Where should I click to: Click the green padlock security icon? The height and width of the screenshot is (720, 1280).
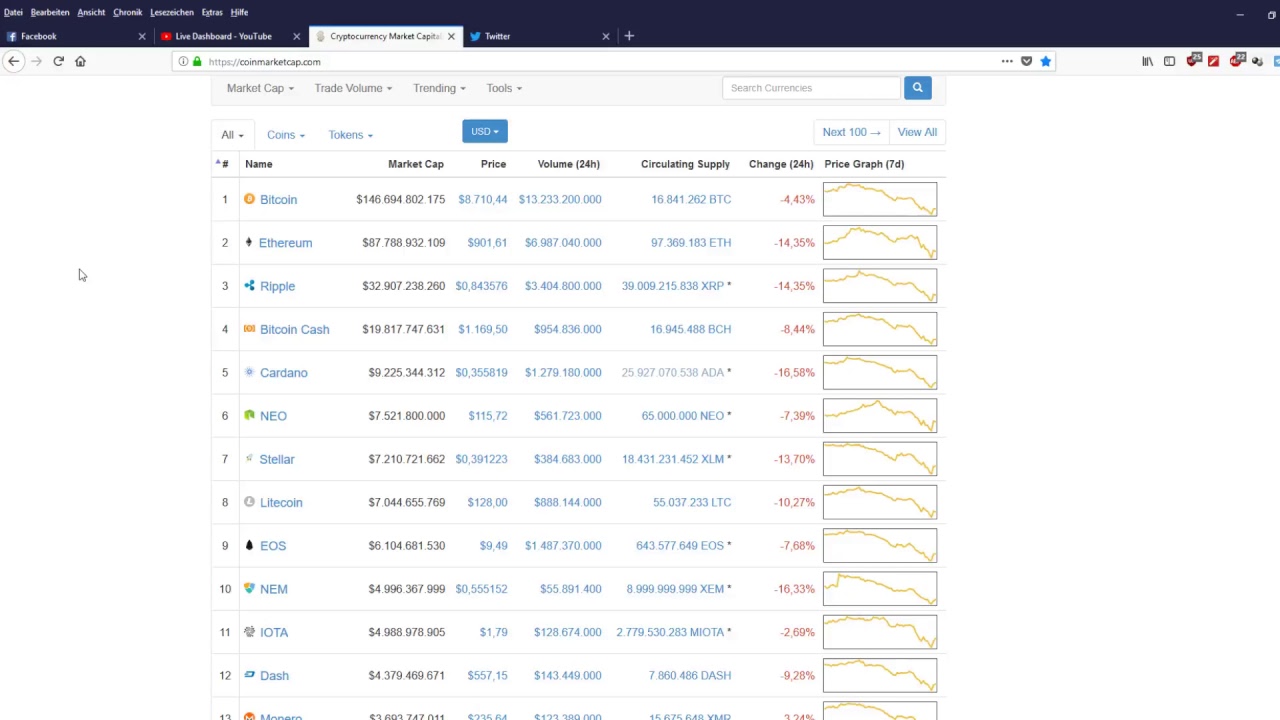197,61
